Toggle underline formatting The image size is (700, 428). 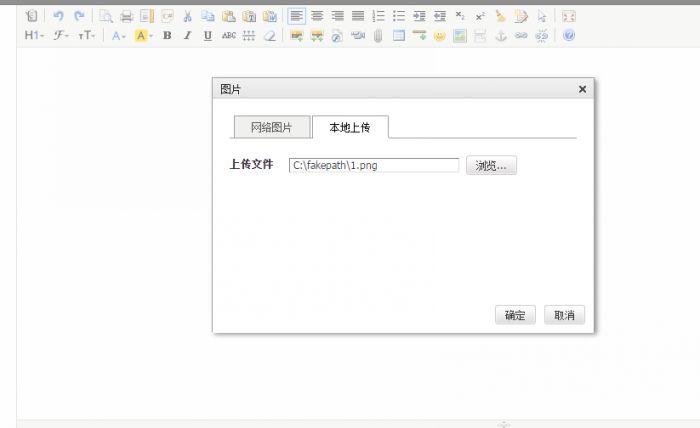coord(208,35)
